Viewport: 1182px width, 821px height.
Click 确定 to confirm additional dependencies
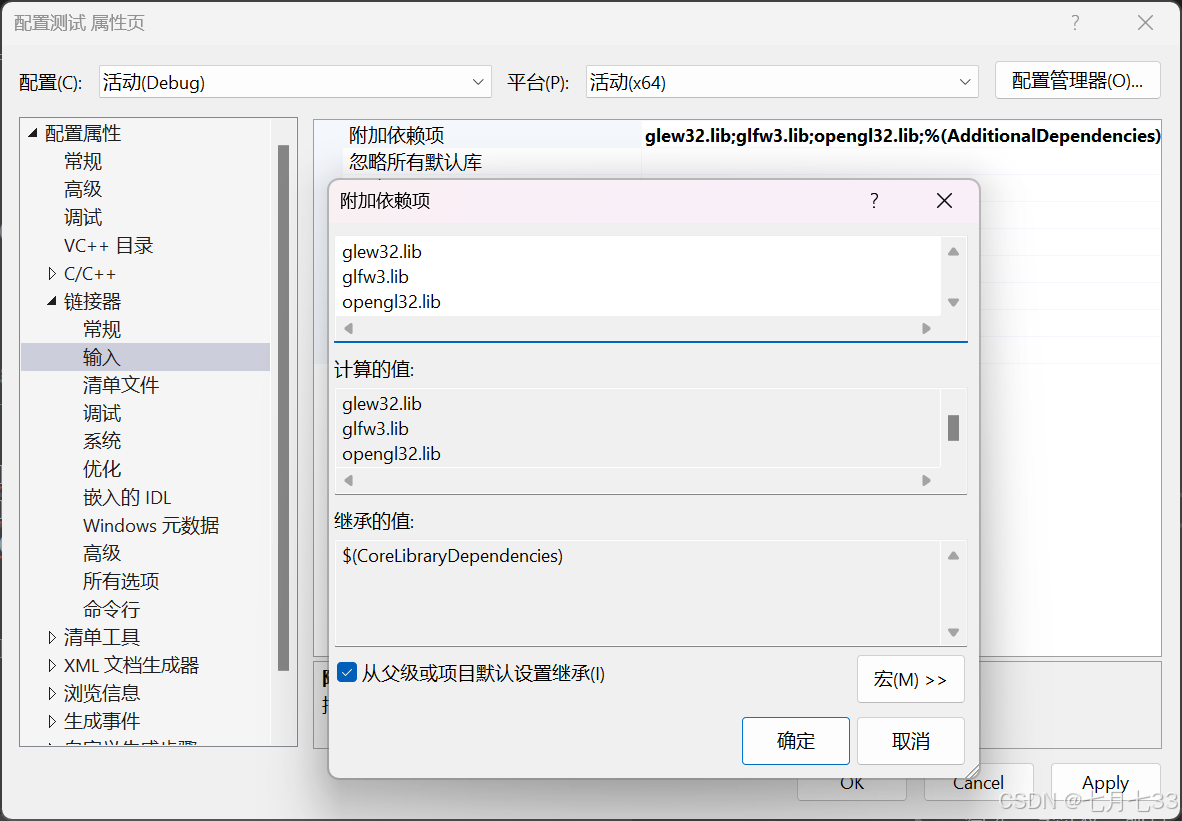pyautogui.click(x=795, y=741)
